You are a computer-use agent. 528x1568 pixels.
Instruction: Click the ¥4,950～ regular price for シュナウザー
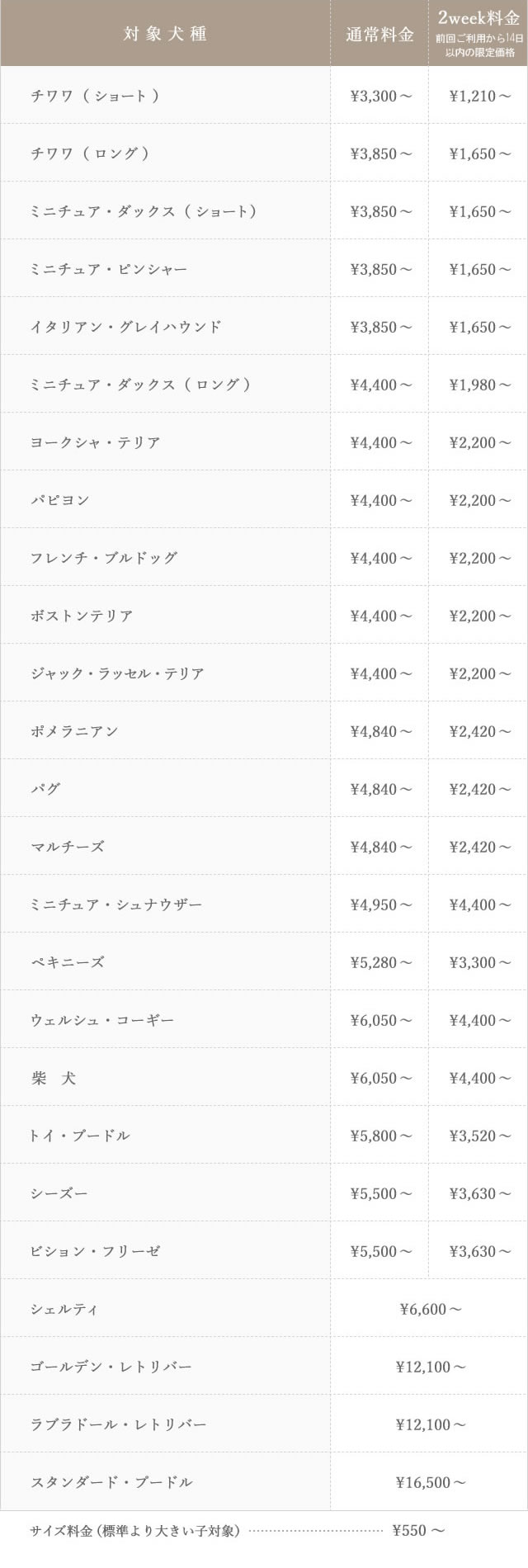(x=381, y=904)
